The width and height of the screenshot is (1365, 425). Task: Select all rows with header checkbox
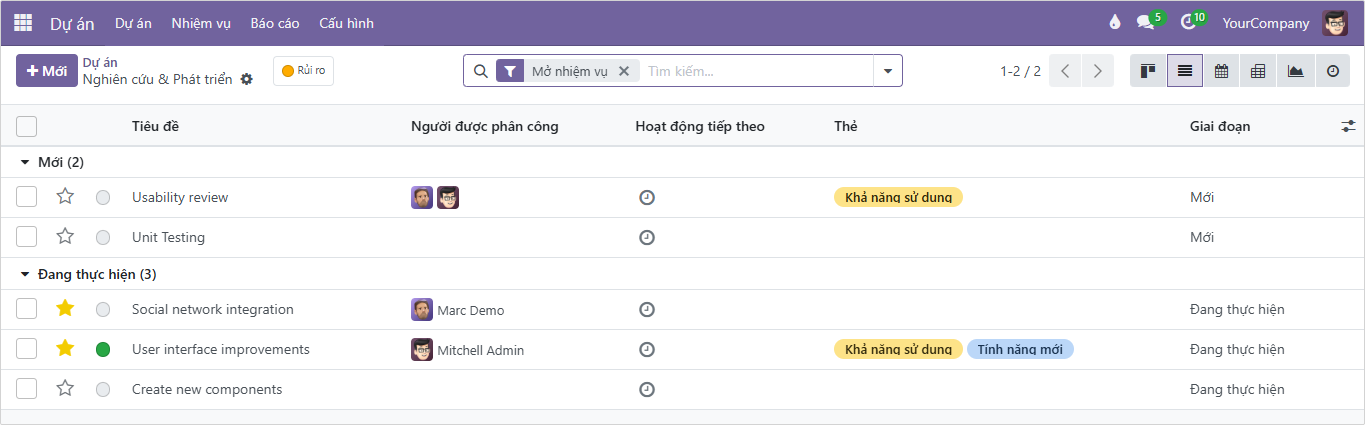pyautogui.click(x=27, y=126)
